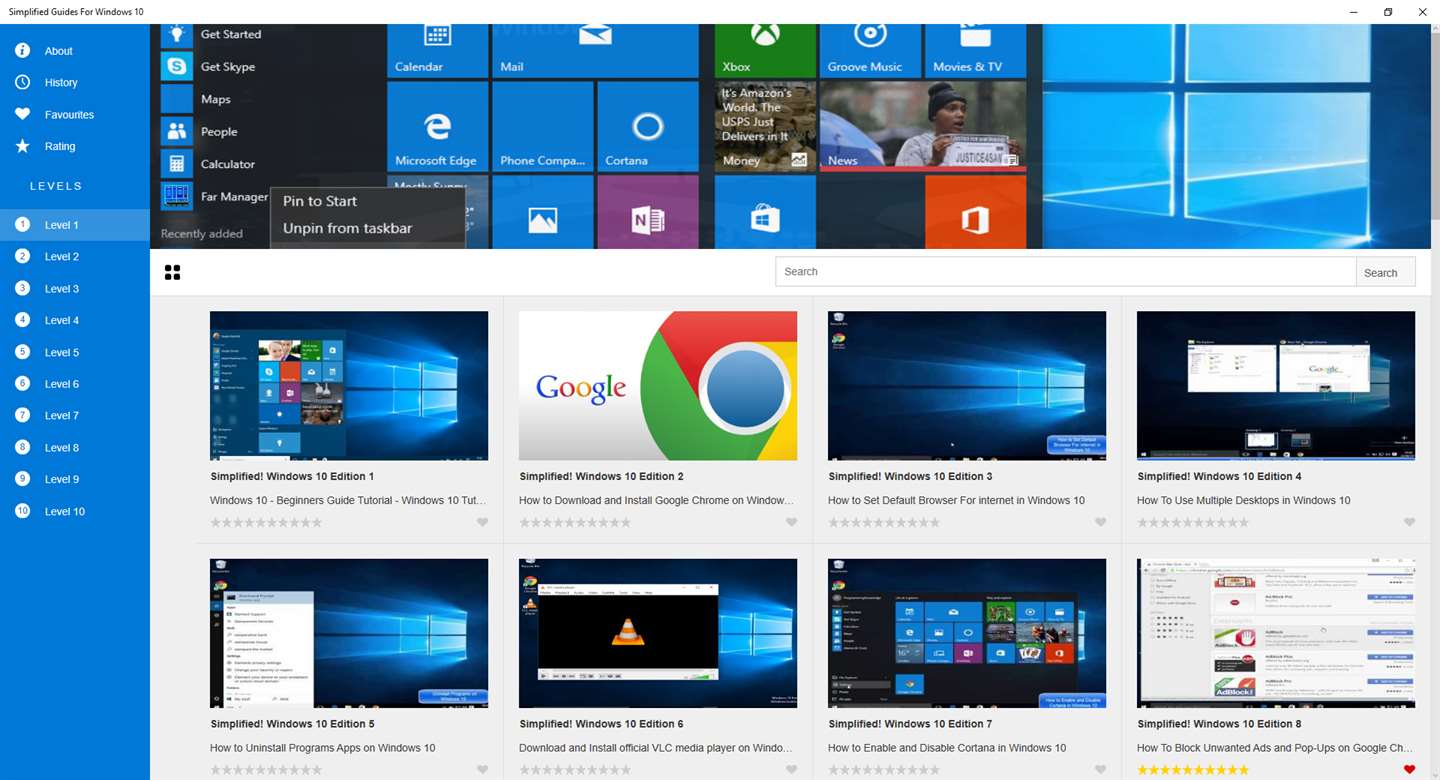Remove Edition 8 from favourites via red heart
The image size is (1440, 780).
point(1409,770)
